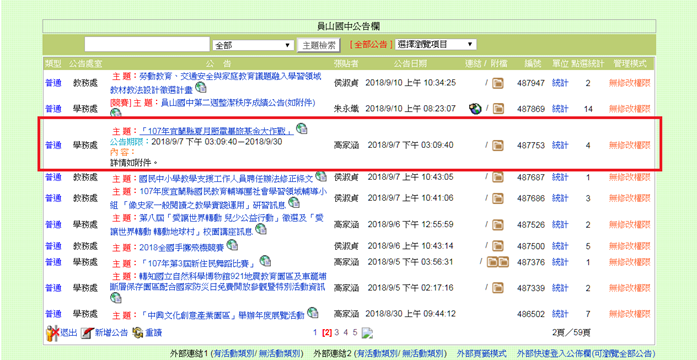697x360 pixels.
Task: Open 中興文化創意產業園區 announcement
Action: click(x=222, y=315)
